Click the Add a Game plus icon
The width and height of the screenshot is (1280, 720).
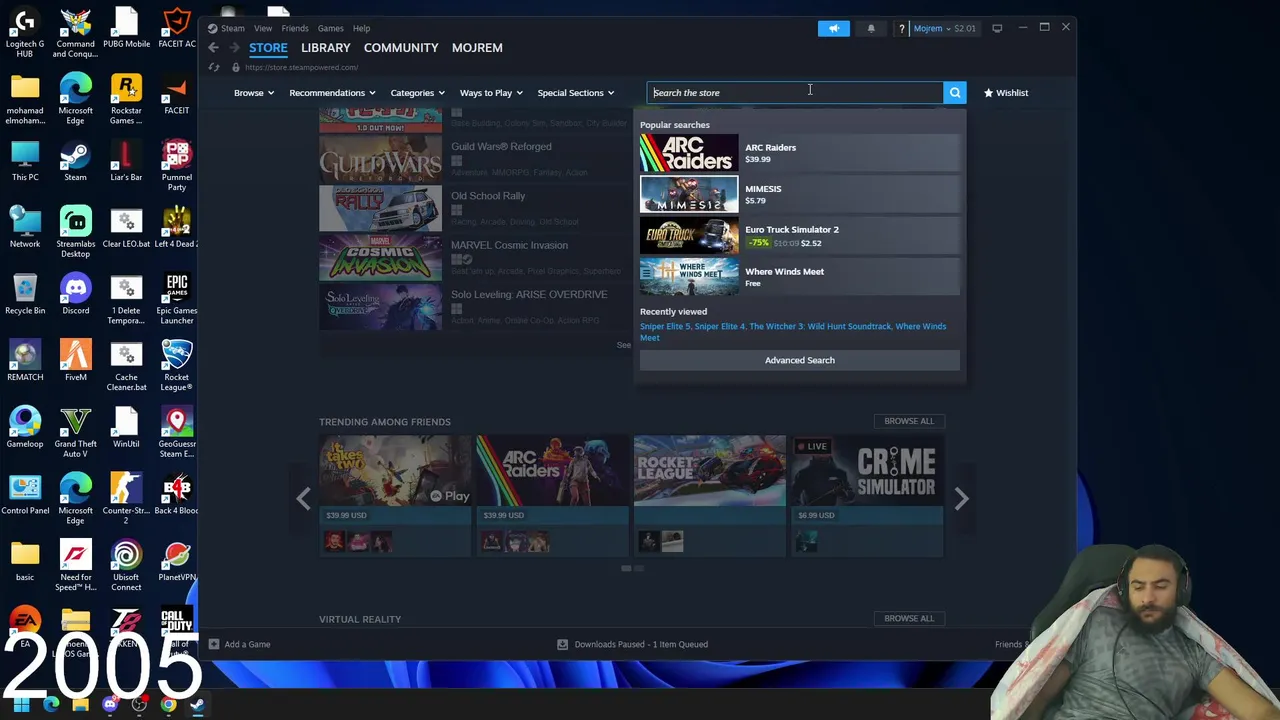tap(214, 644)
